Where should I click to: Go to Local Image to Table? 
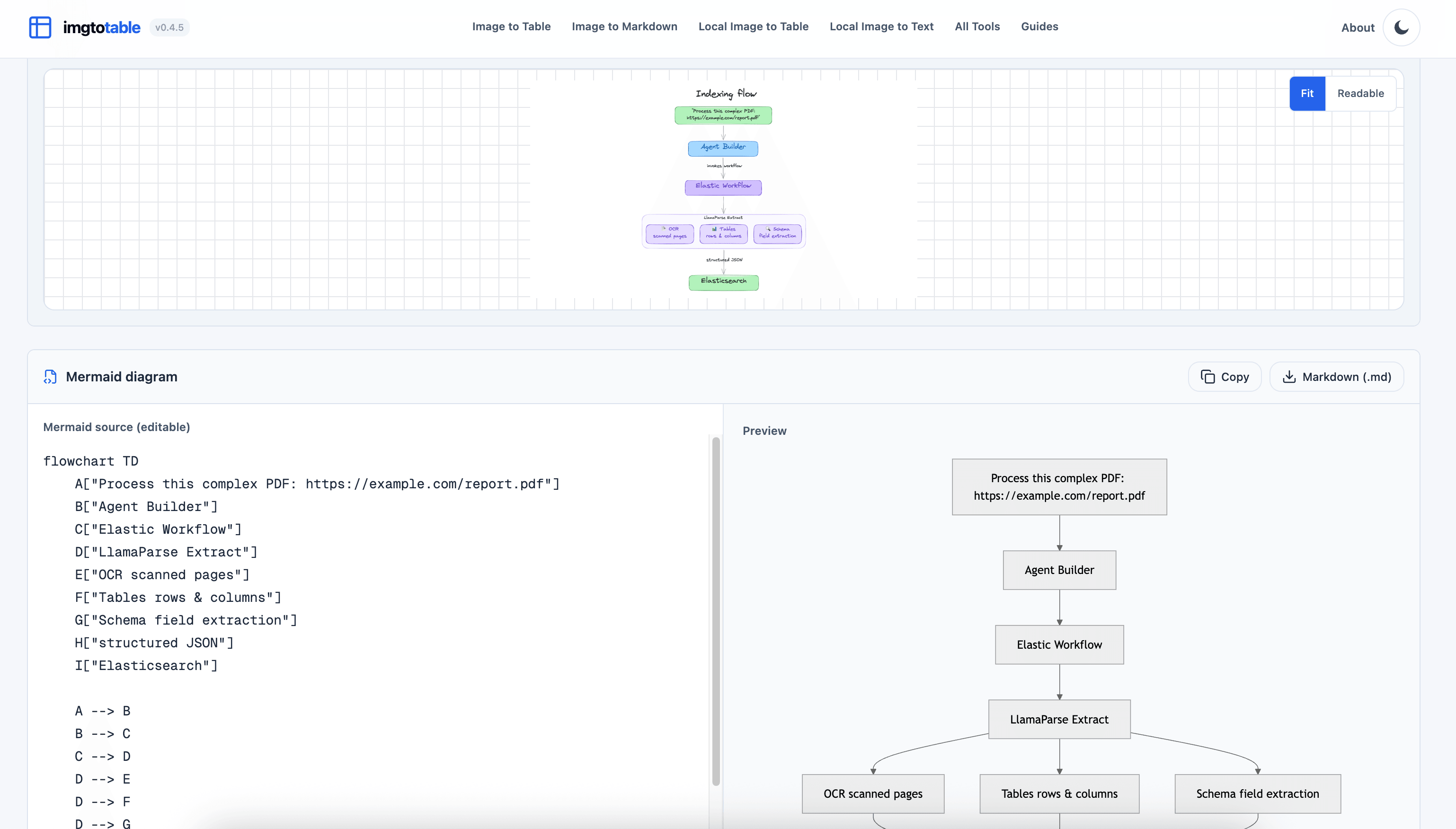click(753, 27)
